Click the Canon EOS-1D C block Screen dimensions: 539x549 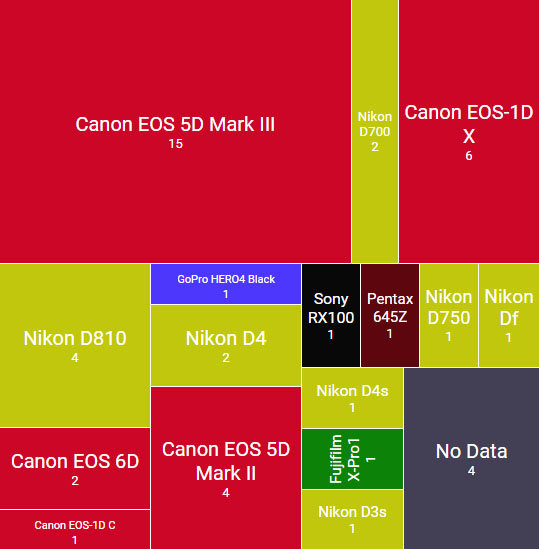[75, 529]
